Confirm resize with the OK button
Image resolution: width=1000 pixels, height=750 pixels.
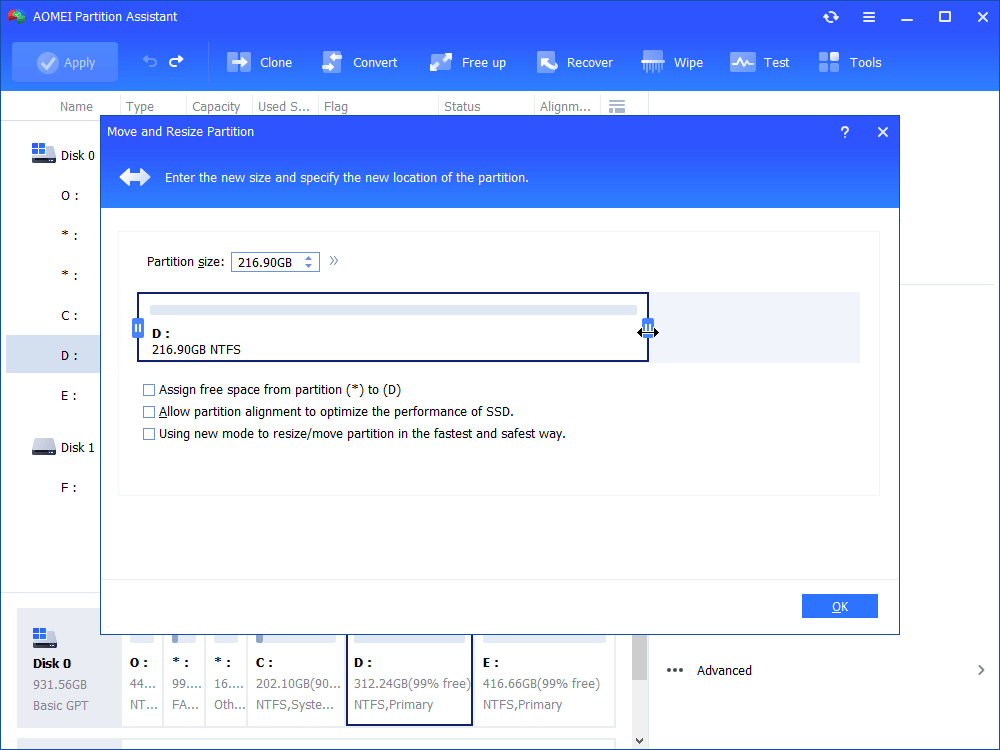(839, 606)
